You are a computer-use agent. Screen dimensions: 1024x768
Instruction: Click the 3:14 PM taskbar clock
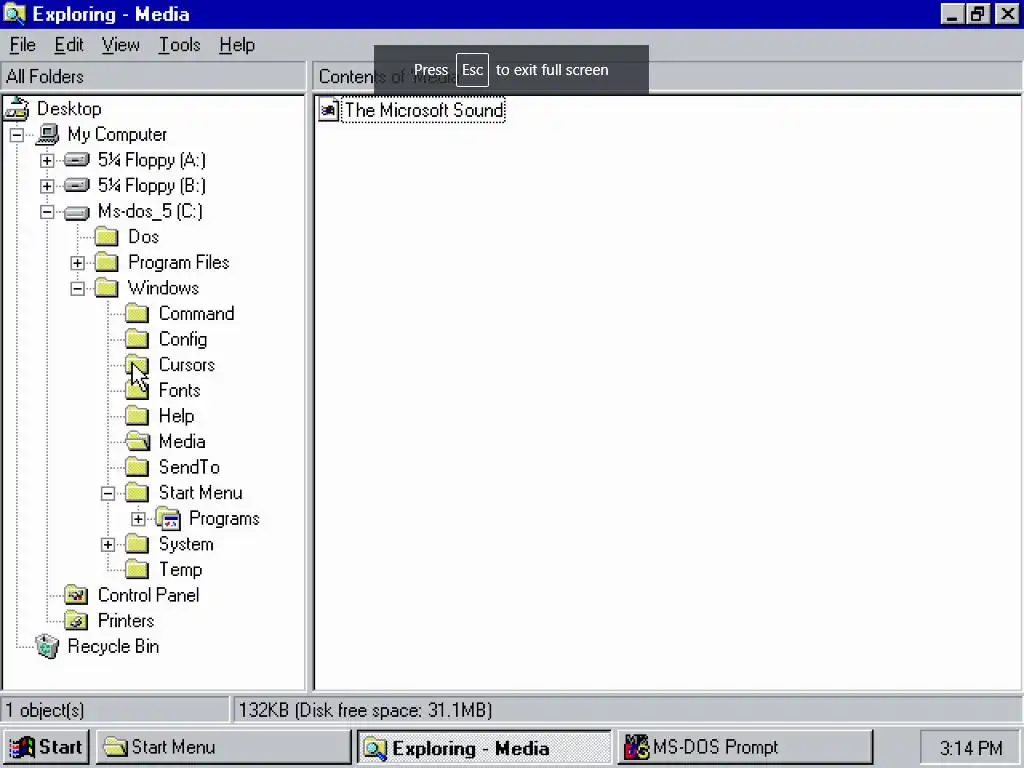970,748
